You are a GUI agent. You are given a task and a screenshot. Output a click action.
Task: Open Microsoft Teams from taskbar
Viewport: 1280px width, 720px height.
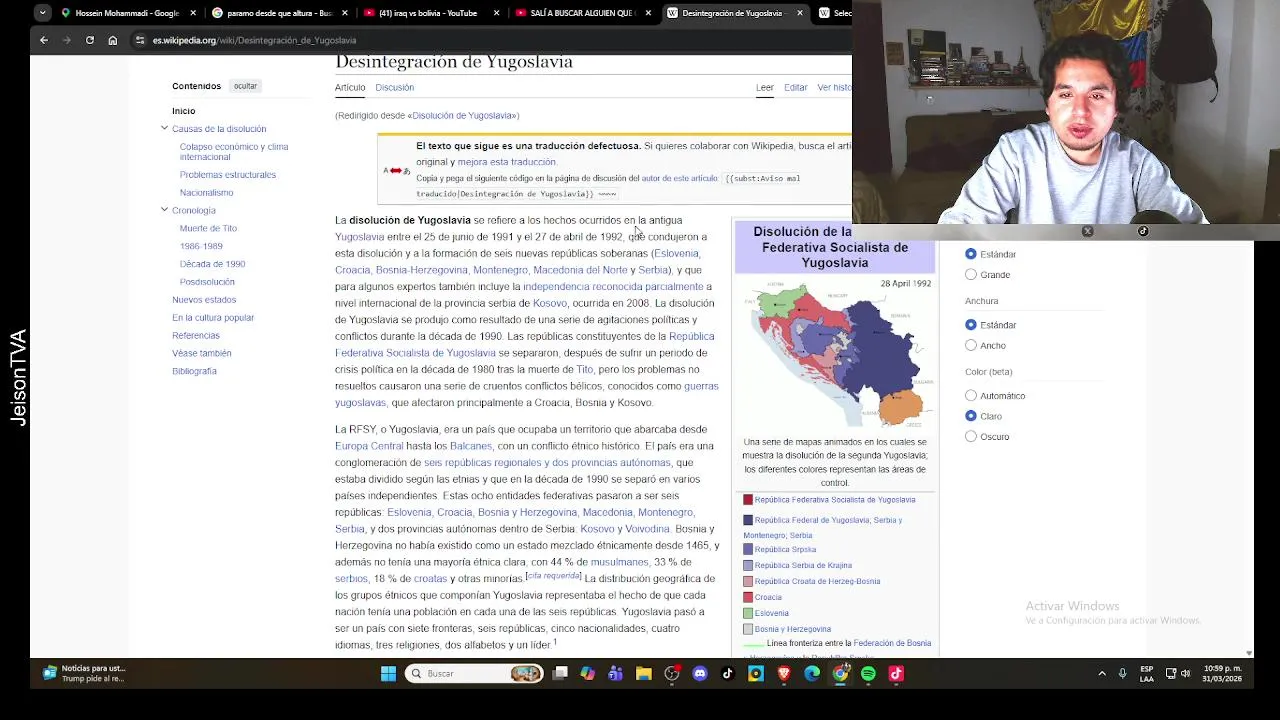coord(616,674)
